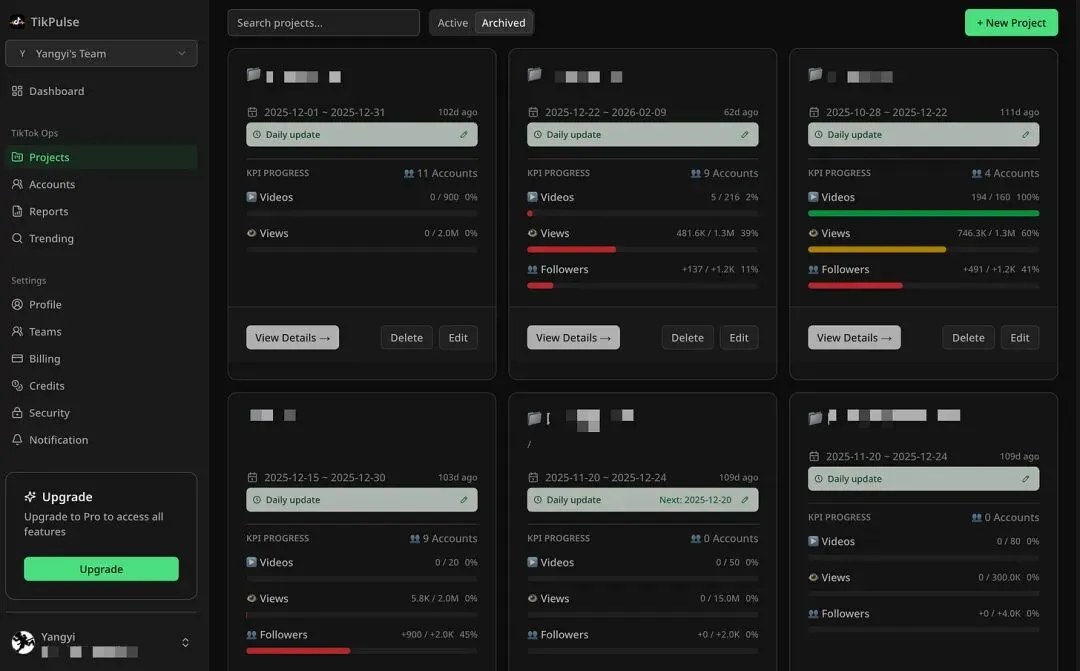Open the Trending page
Screen dimensions: 1080x671
[x=101, y=238]
